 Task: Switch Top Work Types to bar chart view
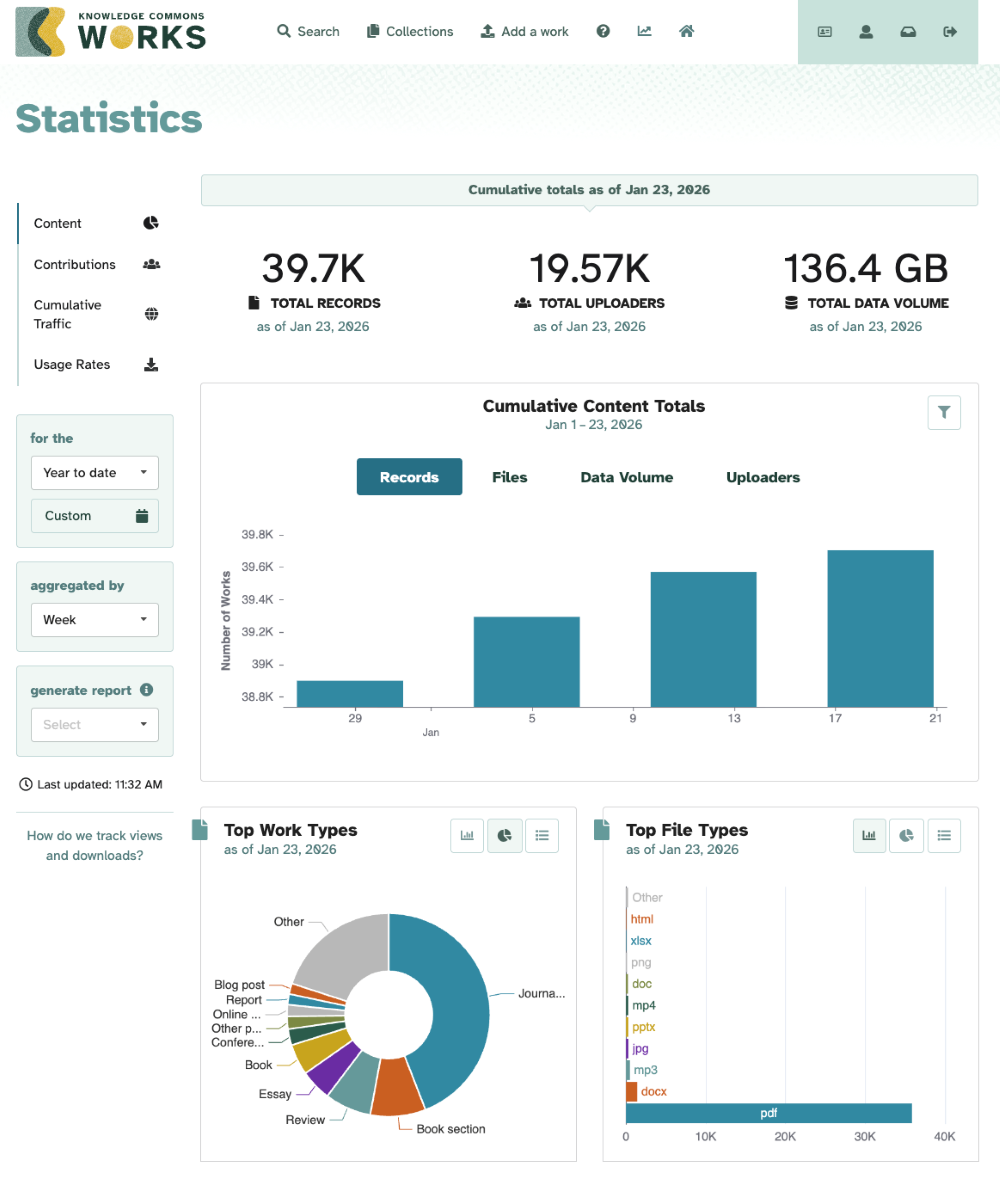[467, 835]
